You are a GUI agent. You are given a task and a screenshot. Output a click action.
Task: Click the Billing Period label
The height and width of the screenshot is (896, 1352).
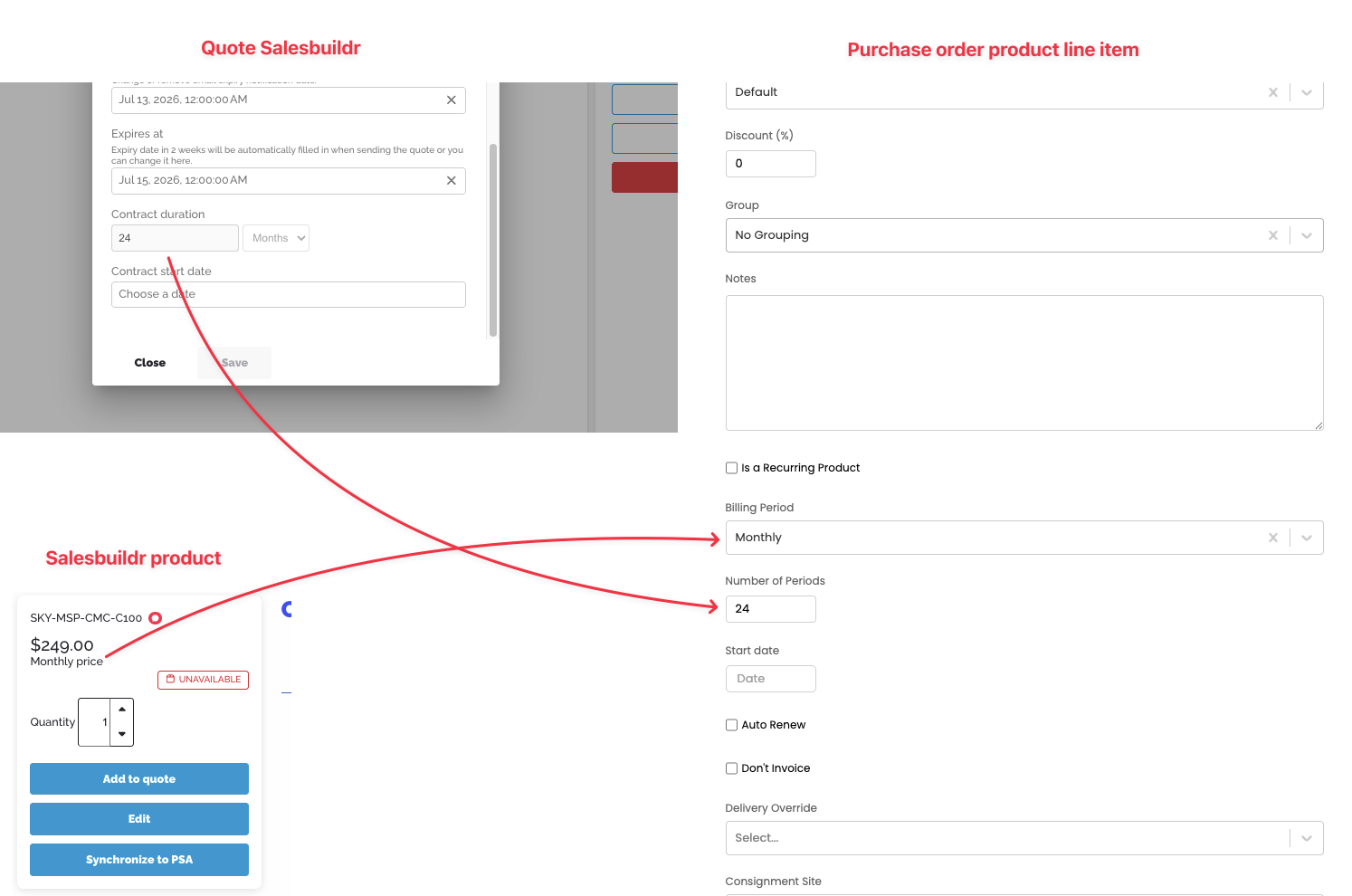[759, 508]
